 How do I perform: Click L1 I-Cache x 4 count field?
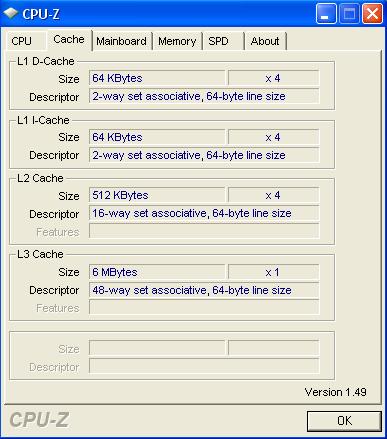[273, 137]
